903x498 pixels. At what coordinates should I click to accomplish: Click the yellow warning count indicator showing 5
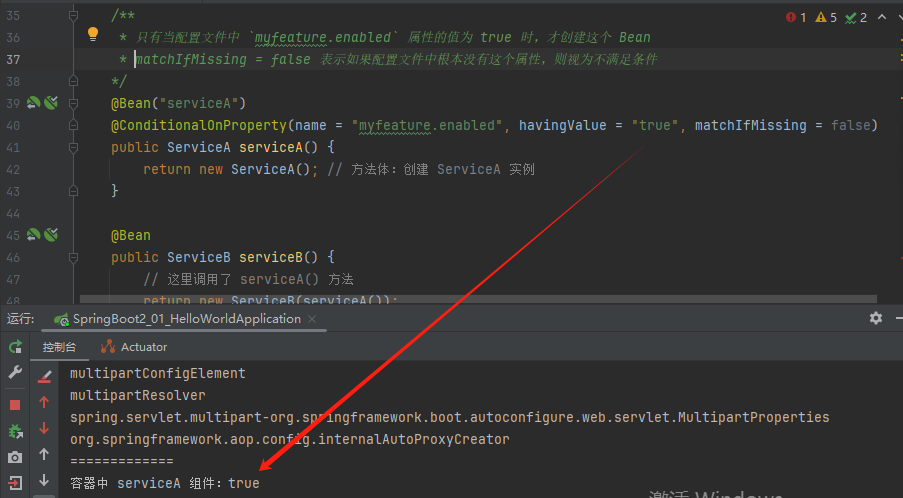tap(826, 17)
